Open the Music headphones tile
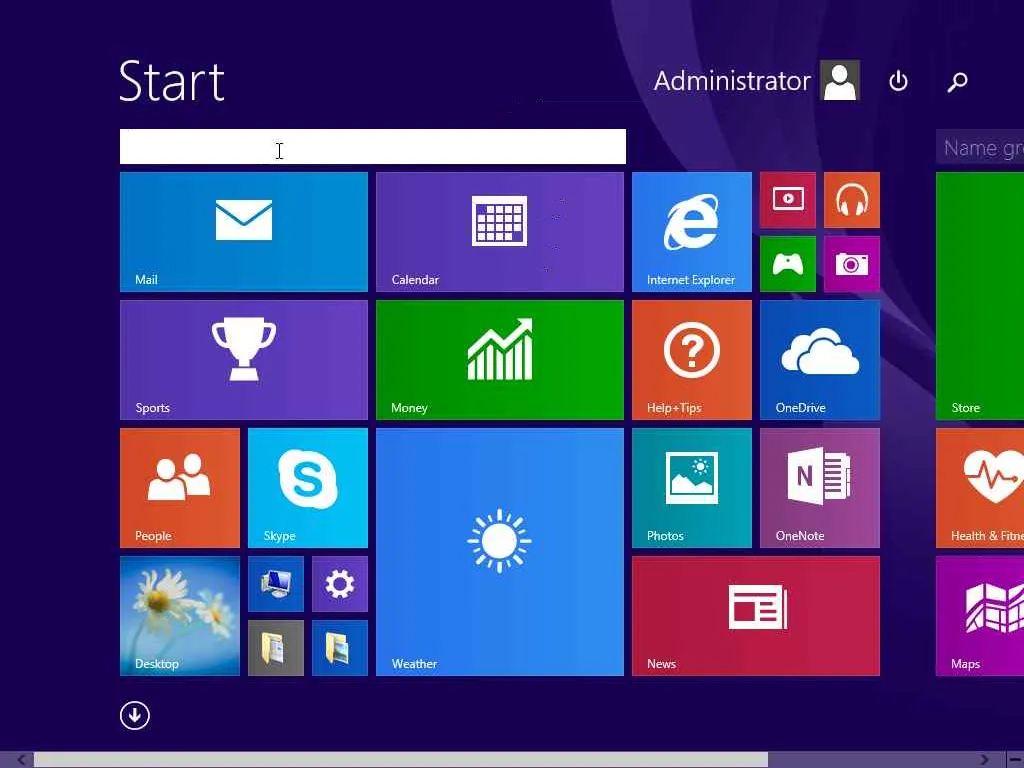This screenshot has width=1024, height=768. click(852, 200)
